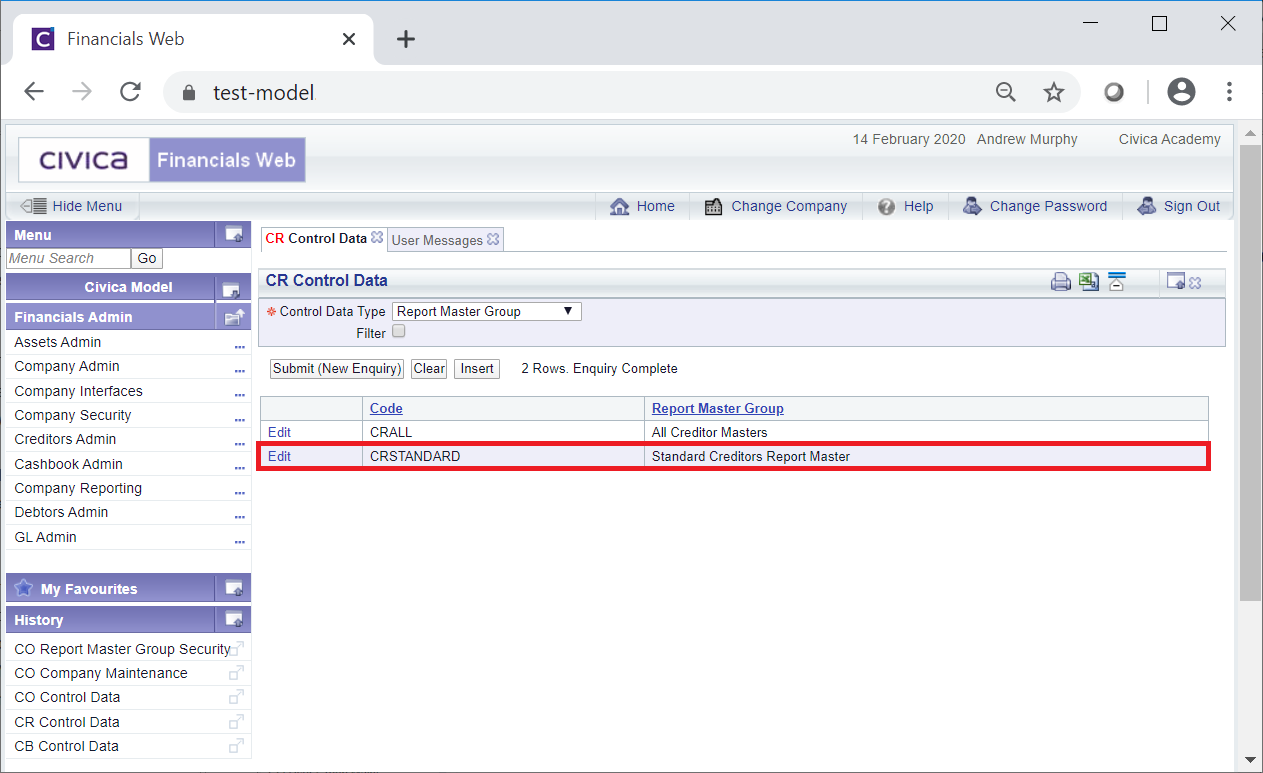Collapse the History panel
The width and height of the screenshot is (1263, 773).
(234, 620)
